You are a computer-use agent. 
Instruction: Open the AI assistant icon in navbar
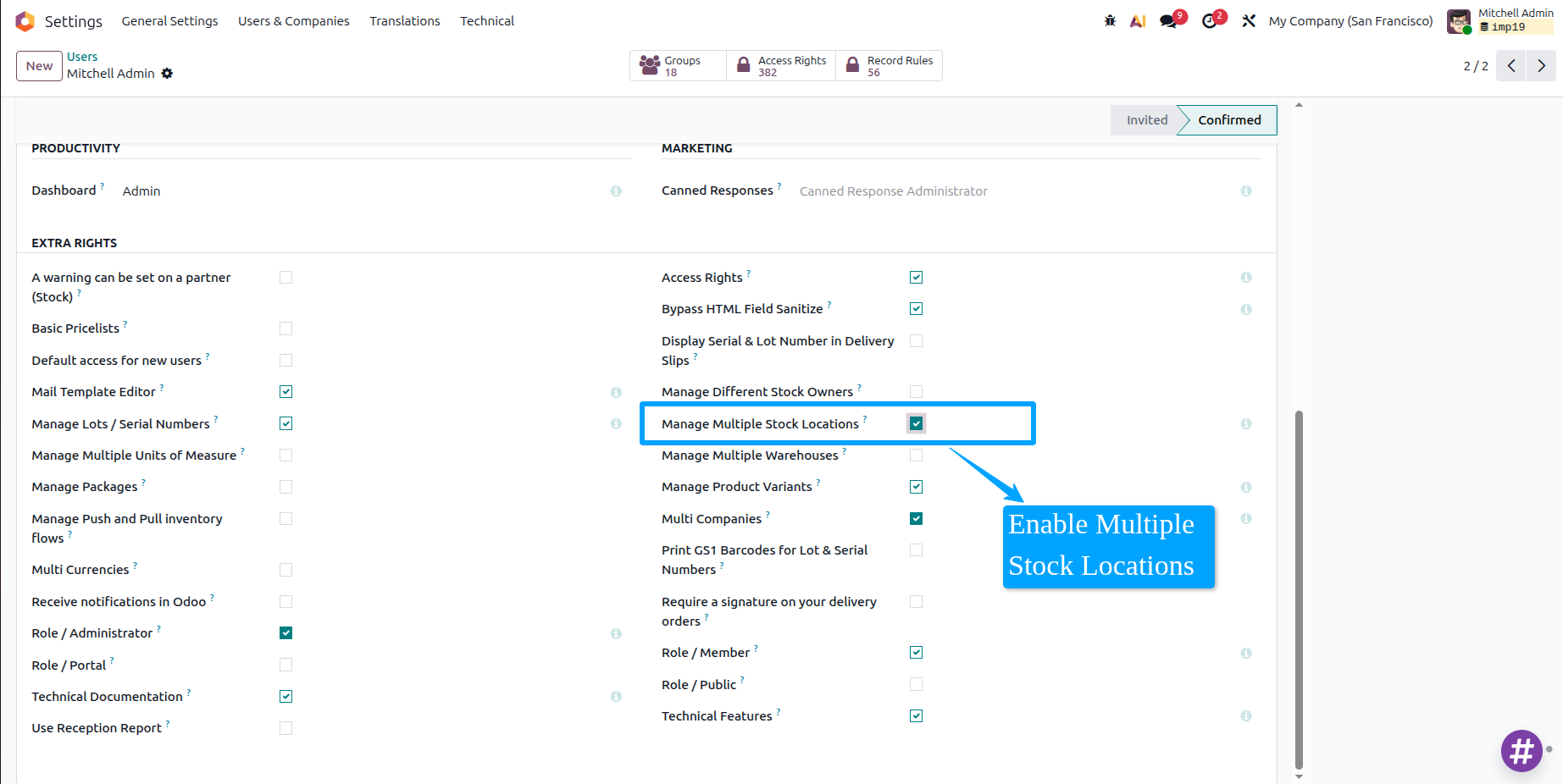(x=1138, y=21)
